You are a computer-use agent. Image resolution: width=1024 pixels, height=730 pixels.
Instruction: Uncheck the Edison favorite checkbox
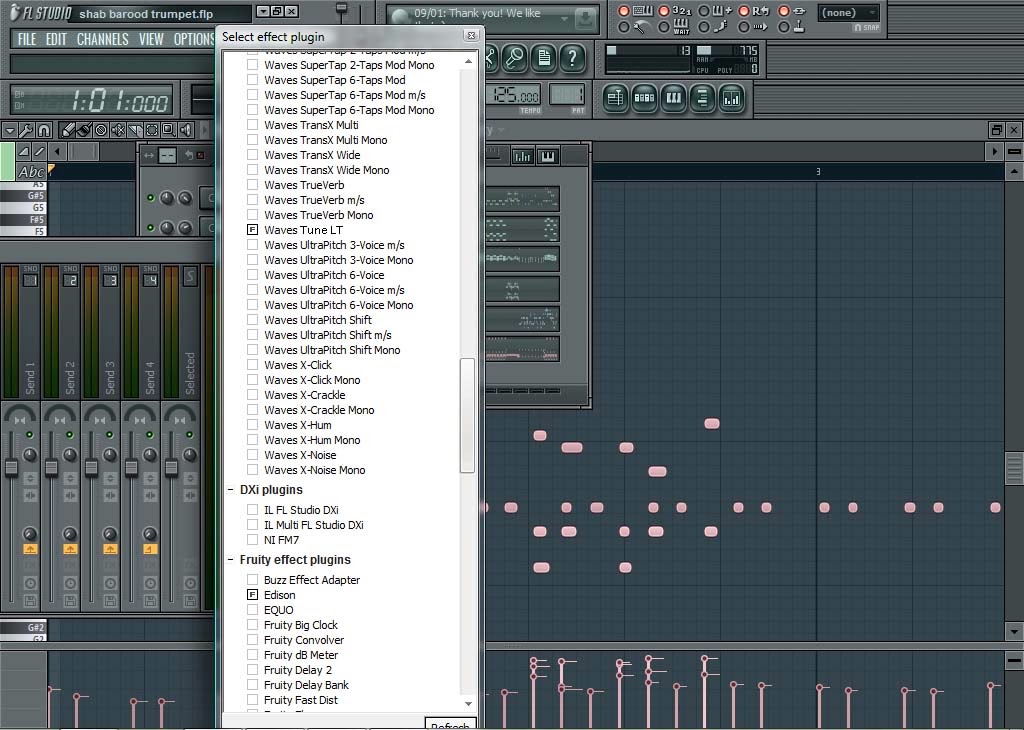252,595
